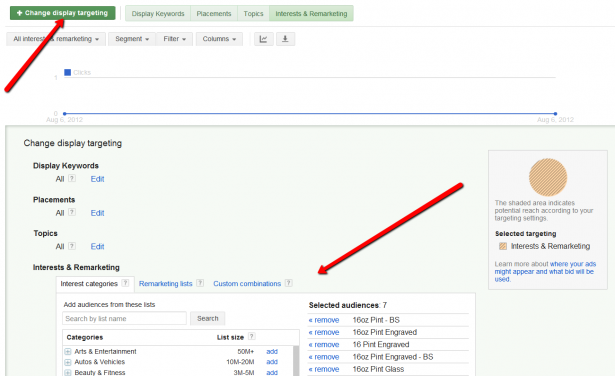Remove 16oz Pint - BS audience
Screen dimensions: 615x376
pos(324,320)
